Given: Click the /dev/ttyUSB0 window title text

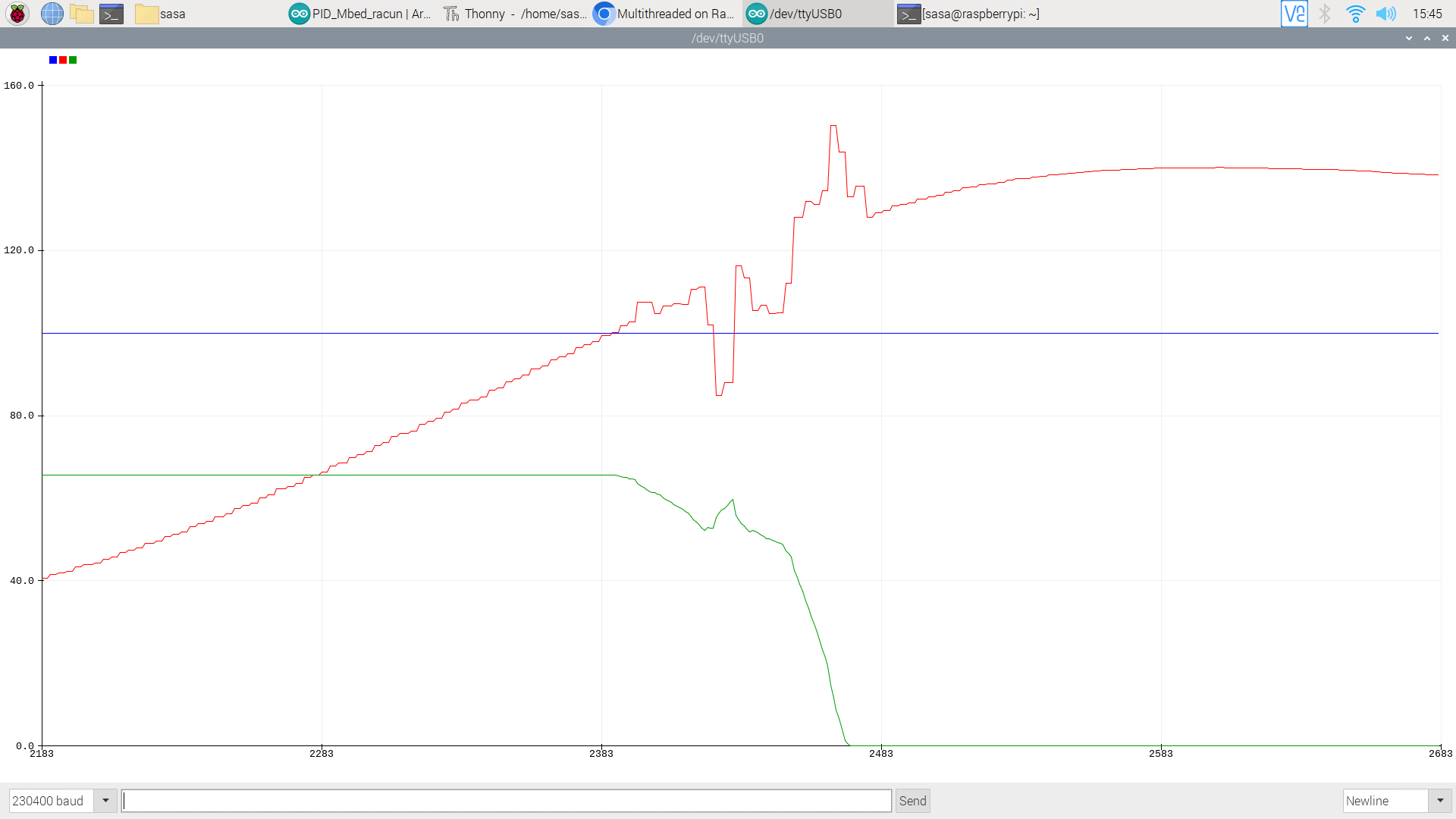Looking at the screenshot, I should pos(728,38).
